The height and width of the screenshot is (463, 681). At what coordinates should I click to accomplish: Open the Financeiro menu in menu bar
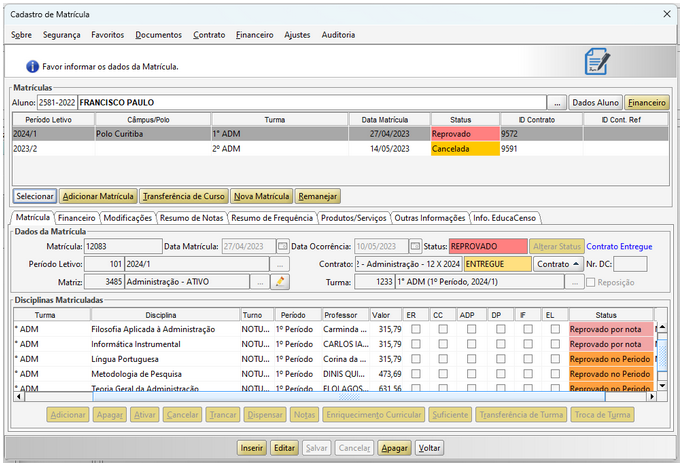pos(255,35)
